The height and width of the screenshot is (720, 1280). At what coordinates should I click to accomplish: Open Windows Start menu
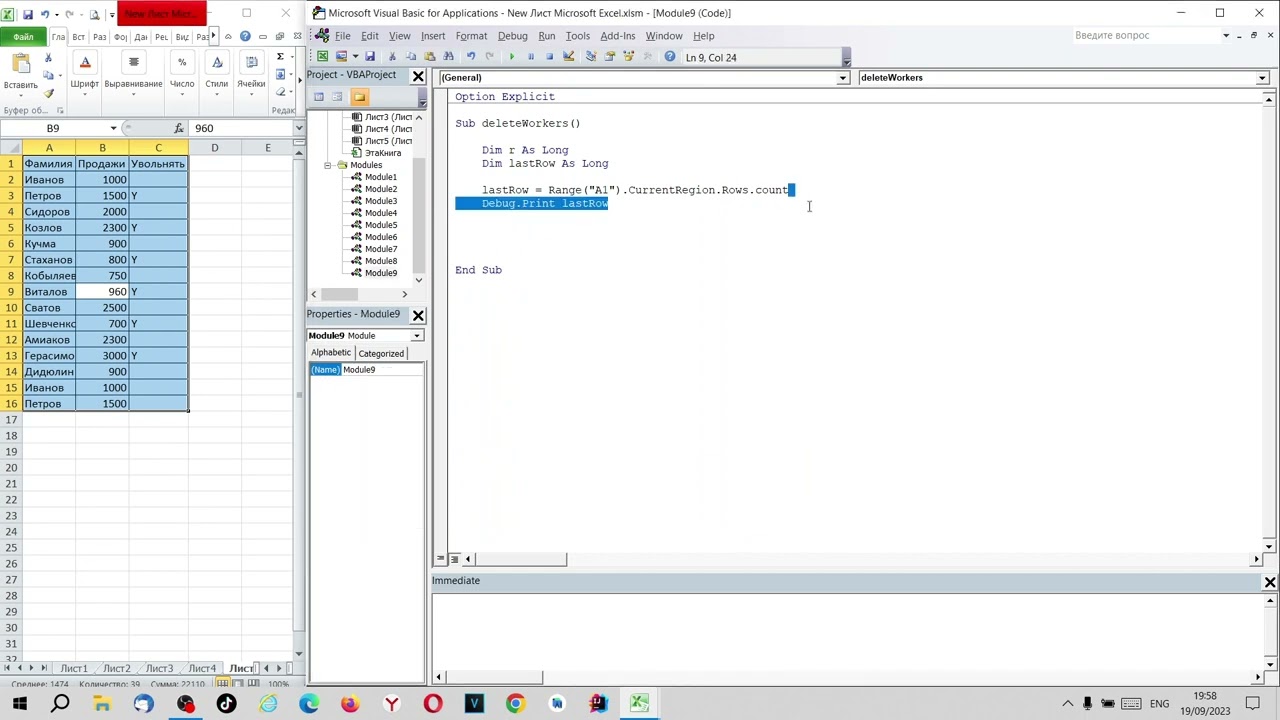pyautogui.click(x=20, y=703)
